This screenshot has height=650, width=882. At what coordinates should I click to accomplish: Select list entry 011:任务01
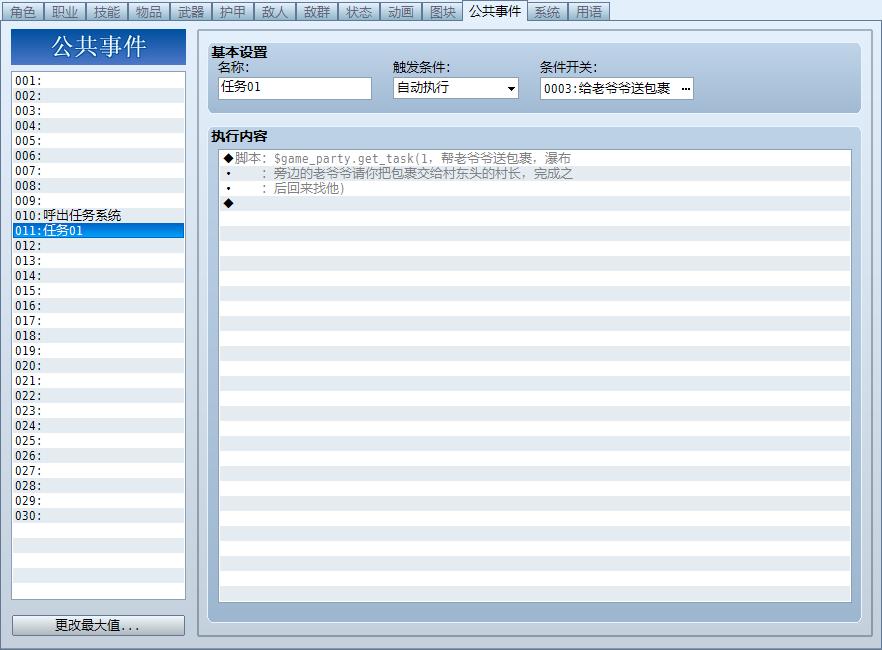tap(98, 231)
